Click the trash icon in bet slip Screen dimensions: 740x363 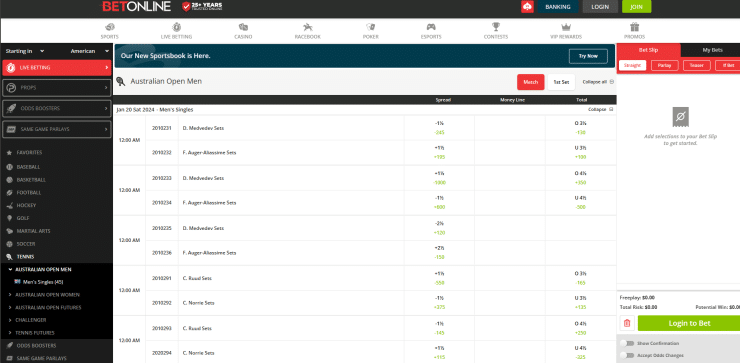(x=627, y=323)
